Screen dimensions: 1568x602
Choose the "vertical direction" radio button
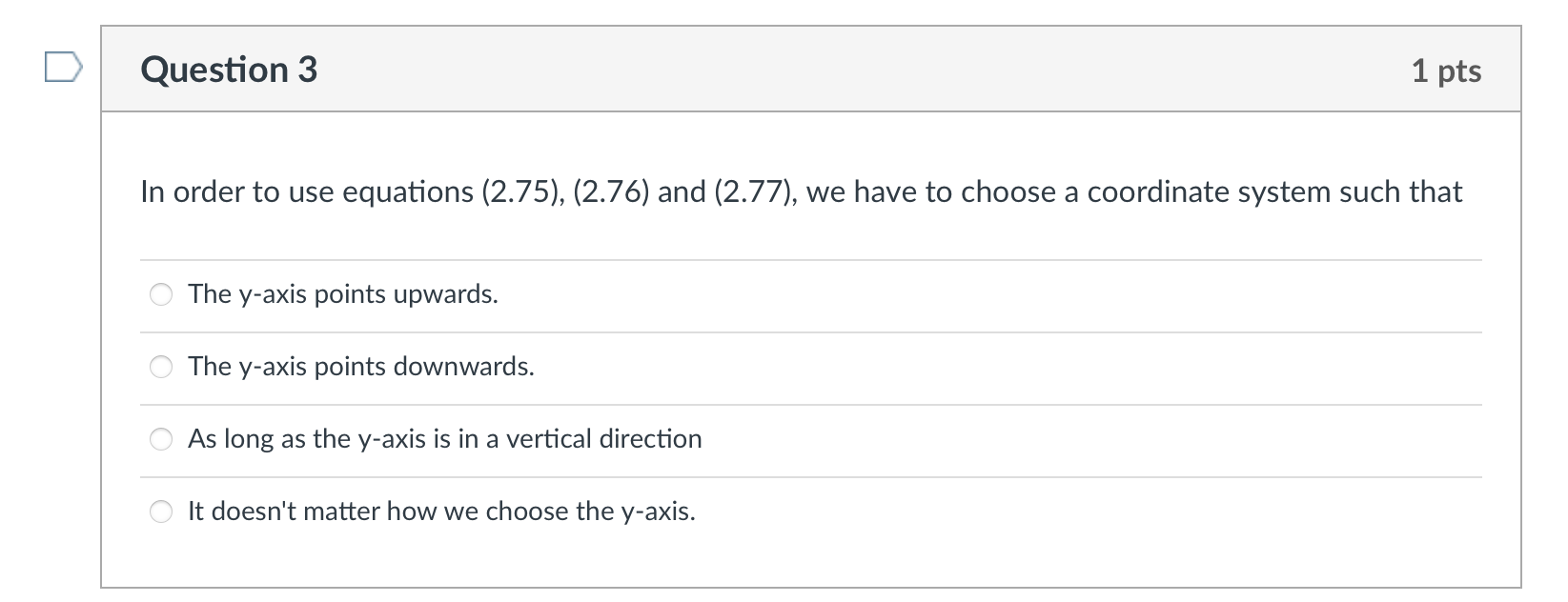tap(162, 439)
